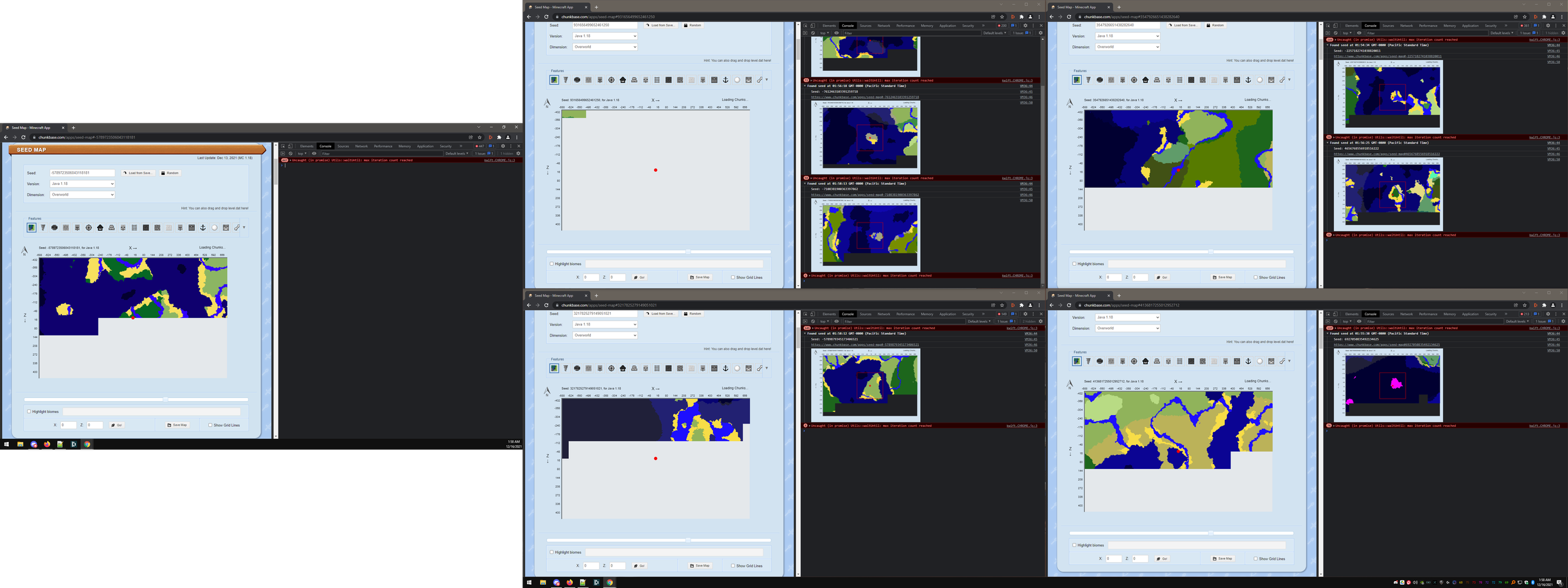Open DevTools kebab menu in seed 4136 window
1568x588 pixels.
pos(1557,314)
